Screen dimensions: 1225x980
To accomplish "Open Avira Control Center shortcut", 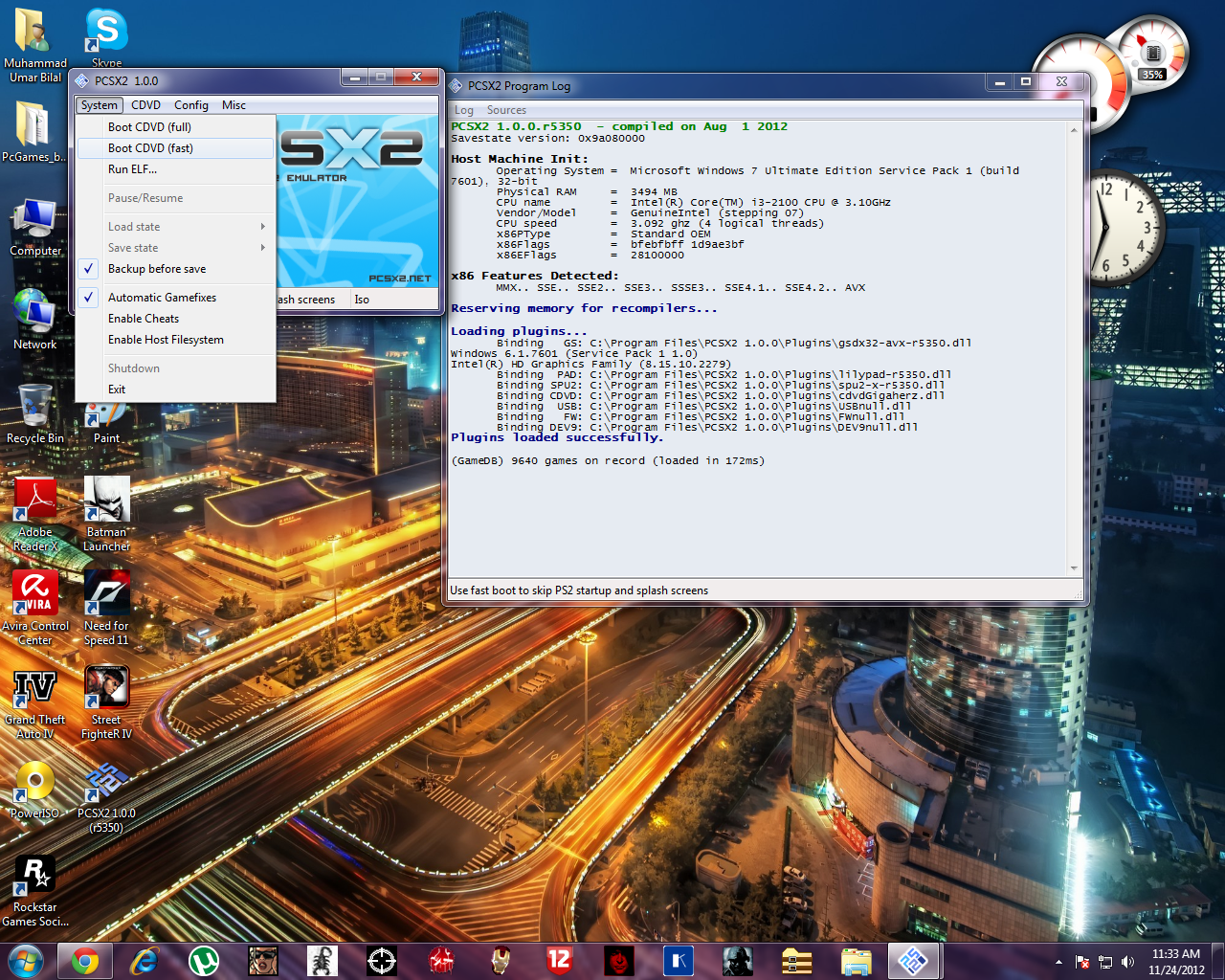I will click(x=35, y=609).
